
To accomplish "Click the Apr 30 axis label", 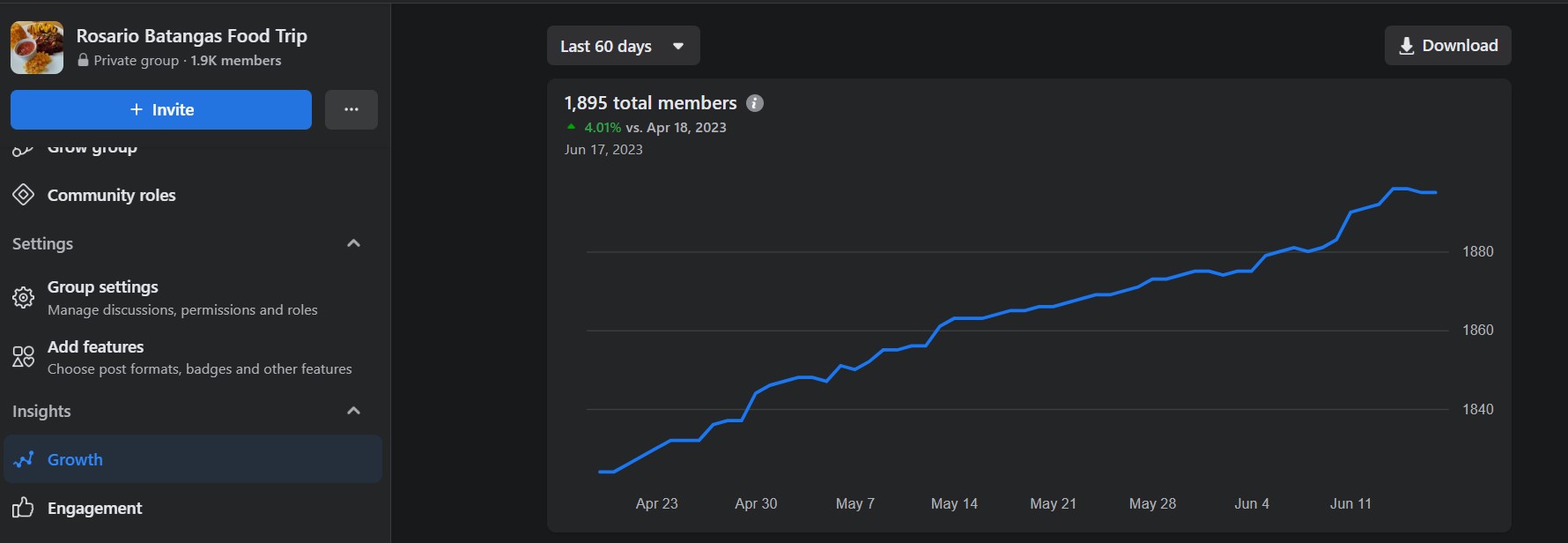I will pos(756,503).
